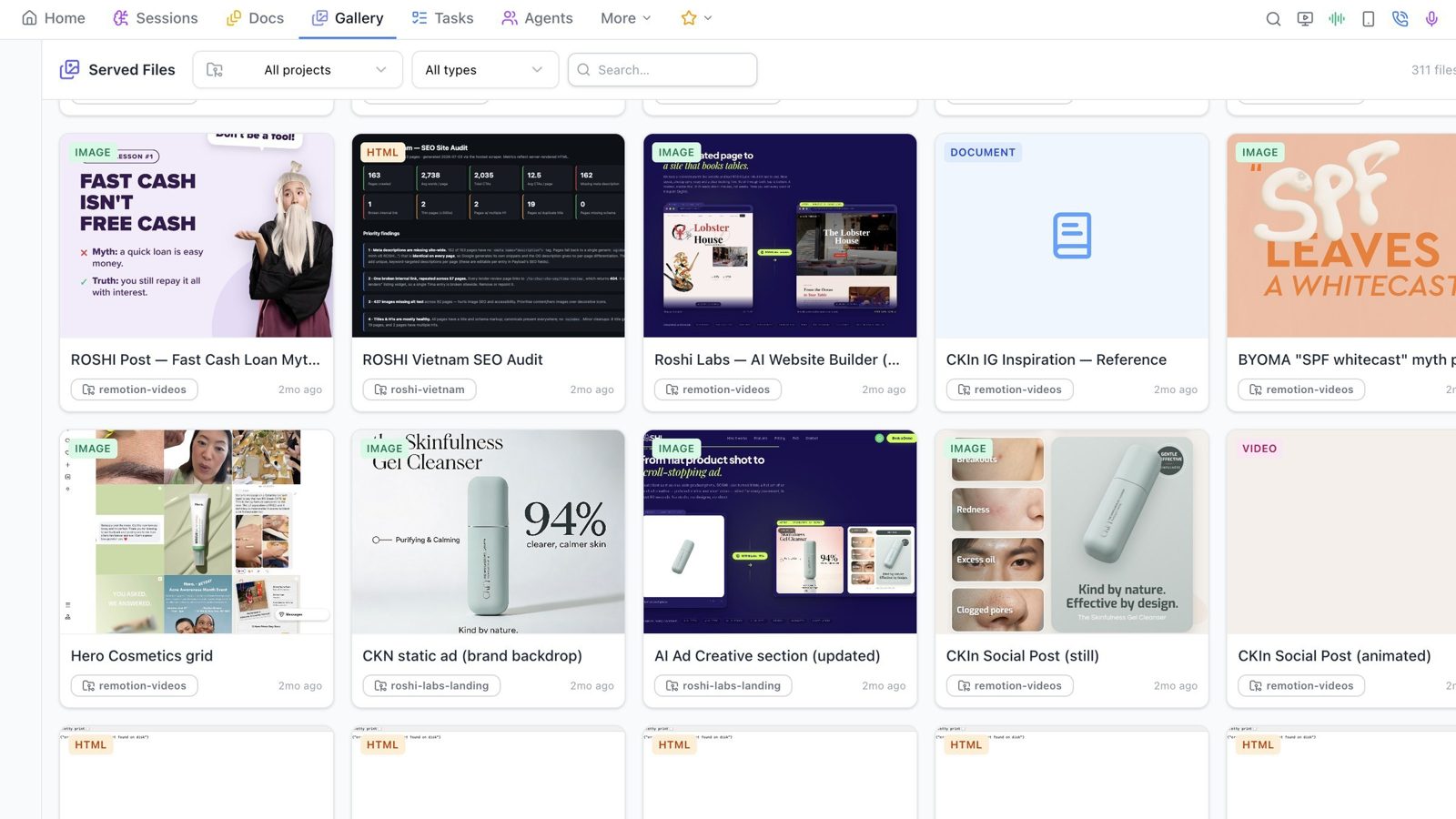The width and height of the screenshot is (1456, 819).
Task: Click the 'CKIn Social Post (animated)' title
Action: point(1334,656)
